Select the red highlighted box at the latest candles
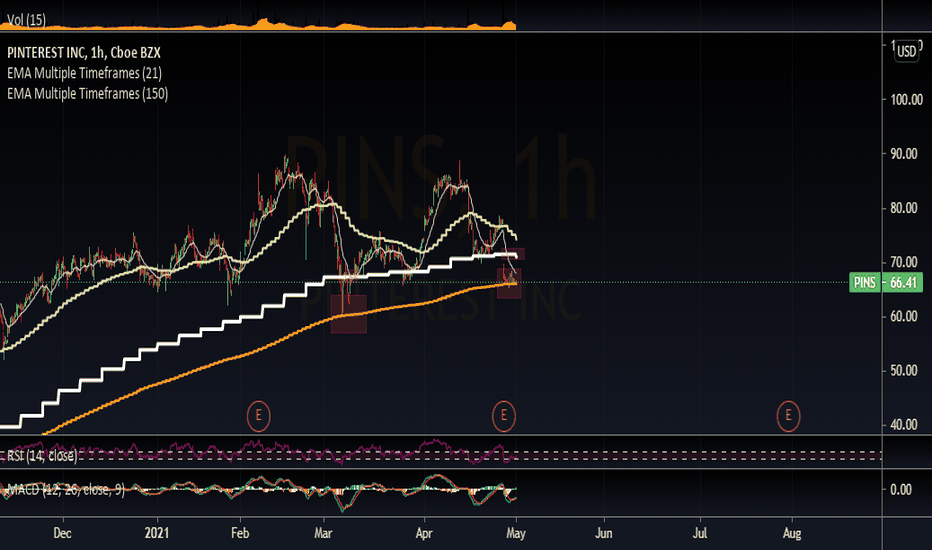This screenshot has height=550, width=932. (509, 283)
